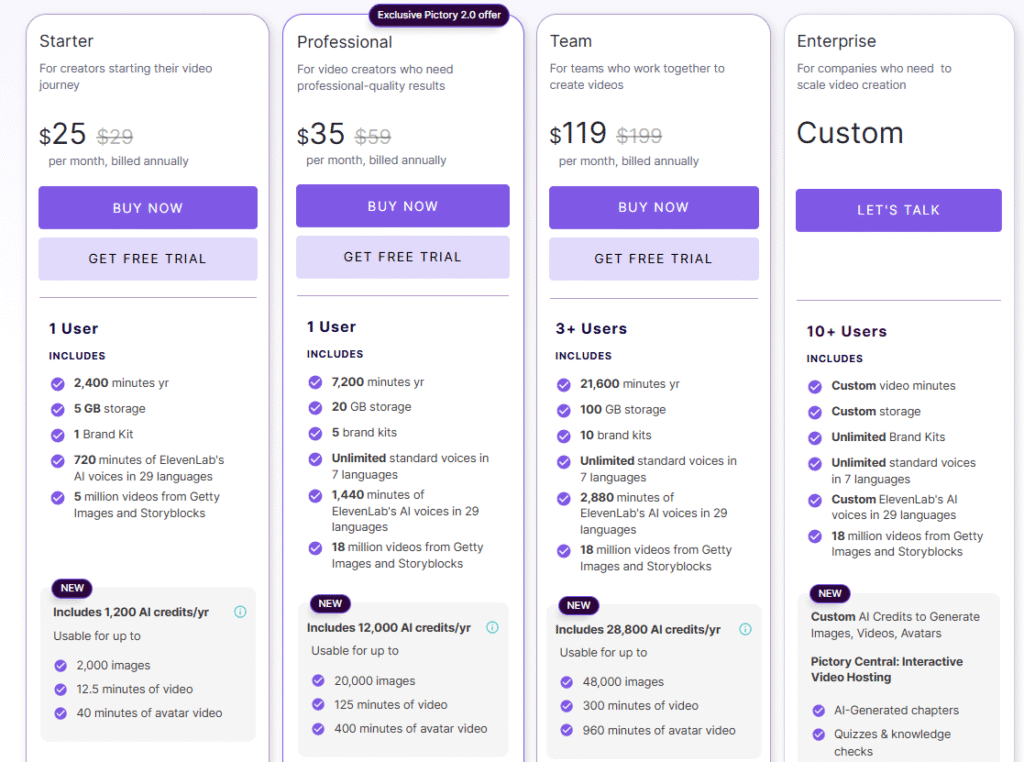Click checkmark next to 10 brand kits
The image size is (1024, 762).
[564, 436]
